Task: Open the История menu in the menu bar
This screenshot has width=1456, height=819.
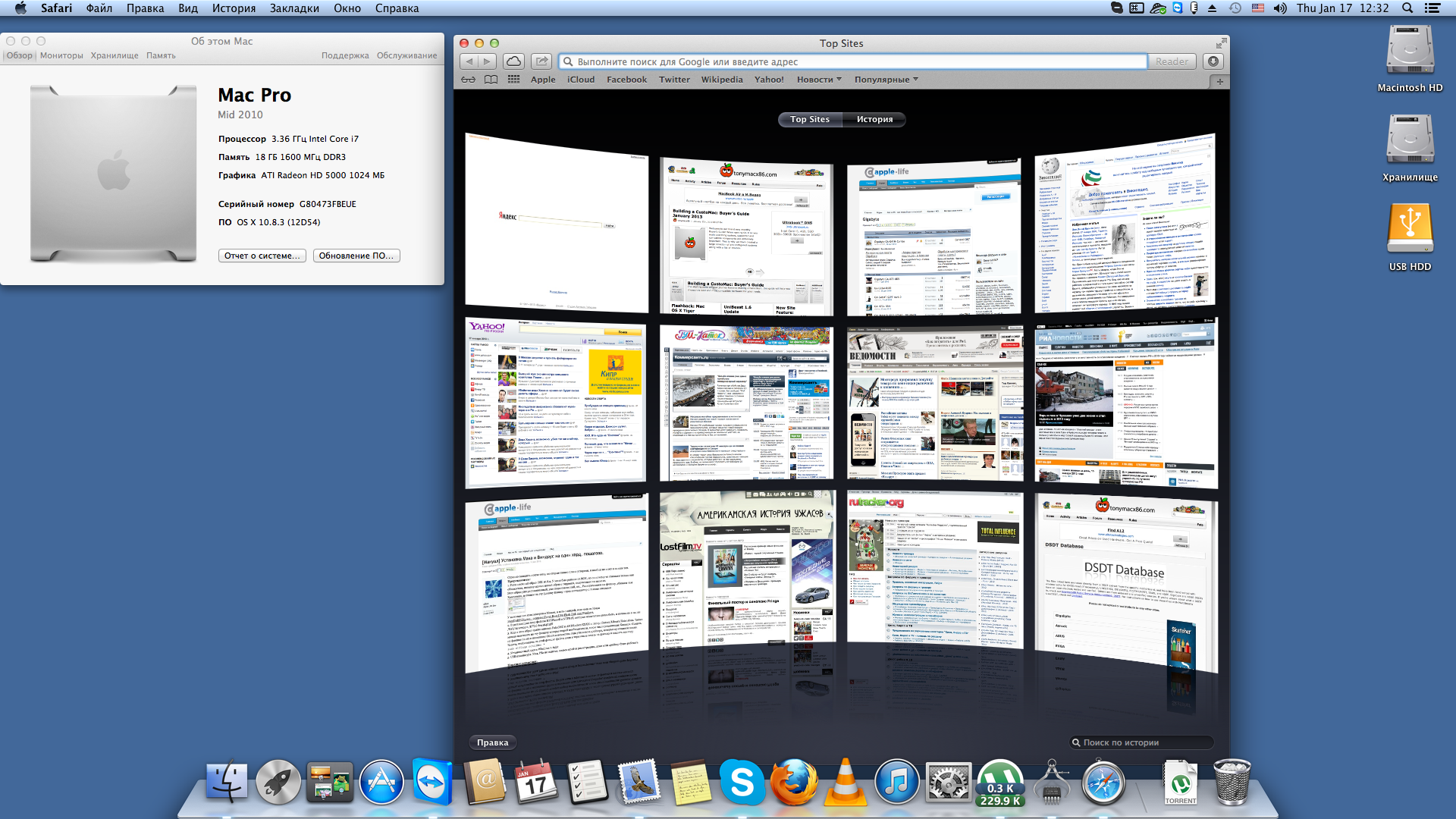Action: (234, 8)
